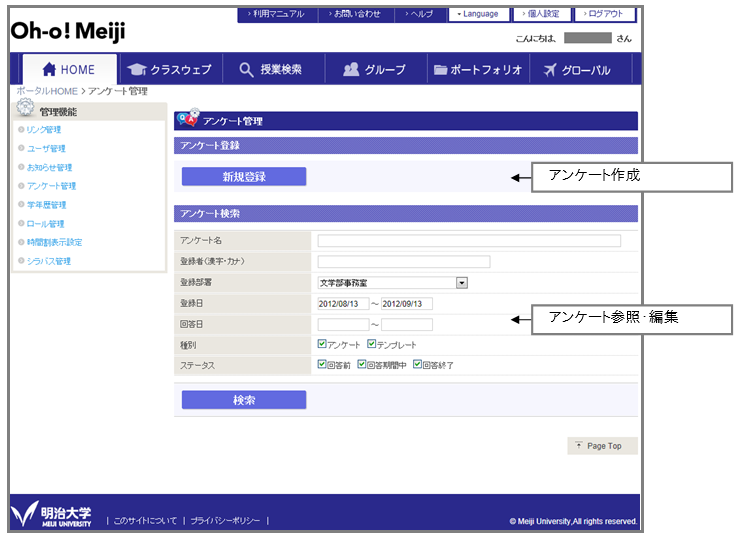
Task: Open the クラスウェブ tab
Action: 170,69
